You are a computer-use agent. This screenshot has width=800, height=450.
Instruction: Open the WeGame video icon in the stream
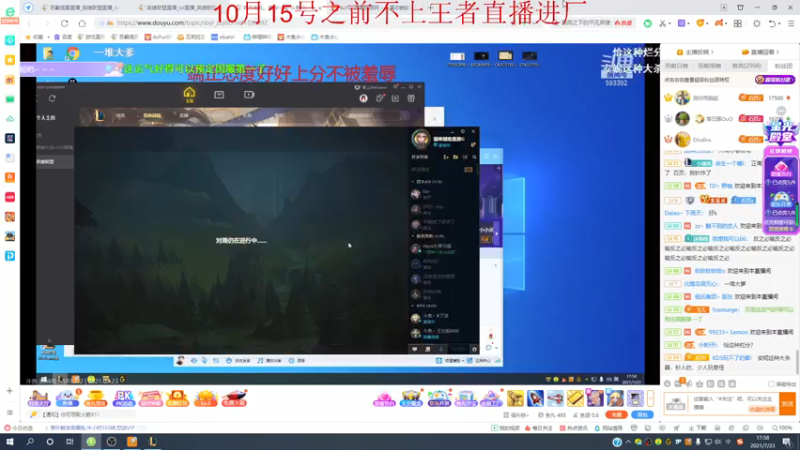tap(249, 94)
